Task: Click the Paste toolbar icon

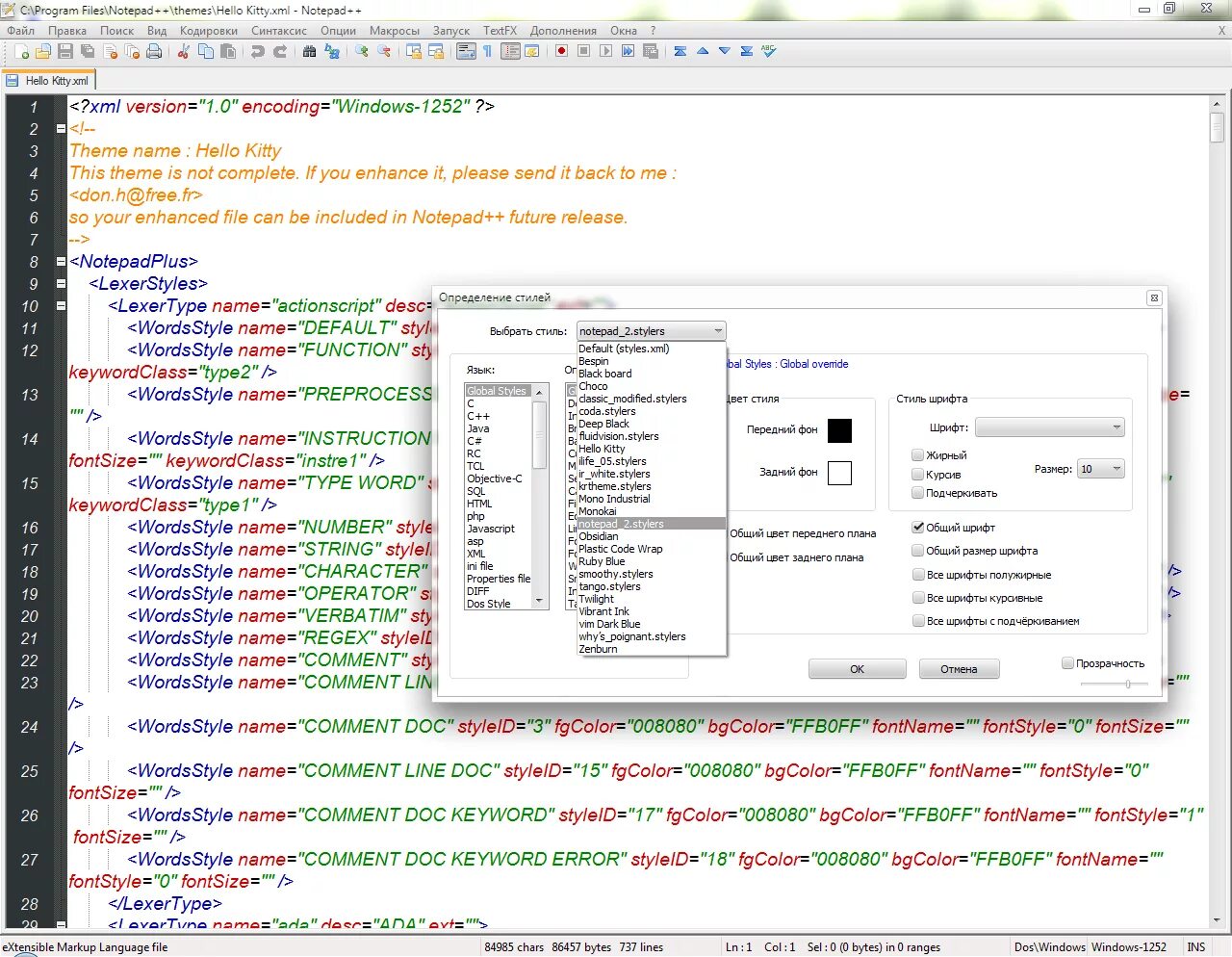Action: point(228,51)
